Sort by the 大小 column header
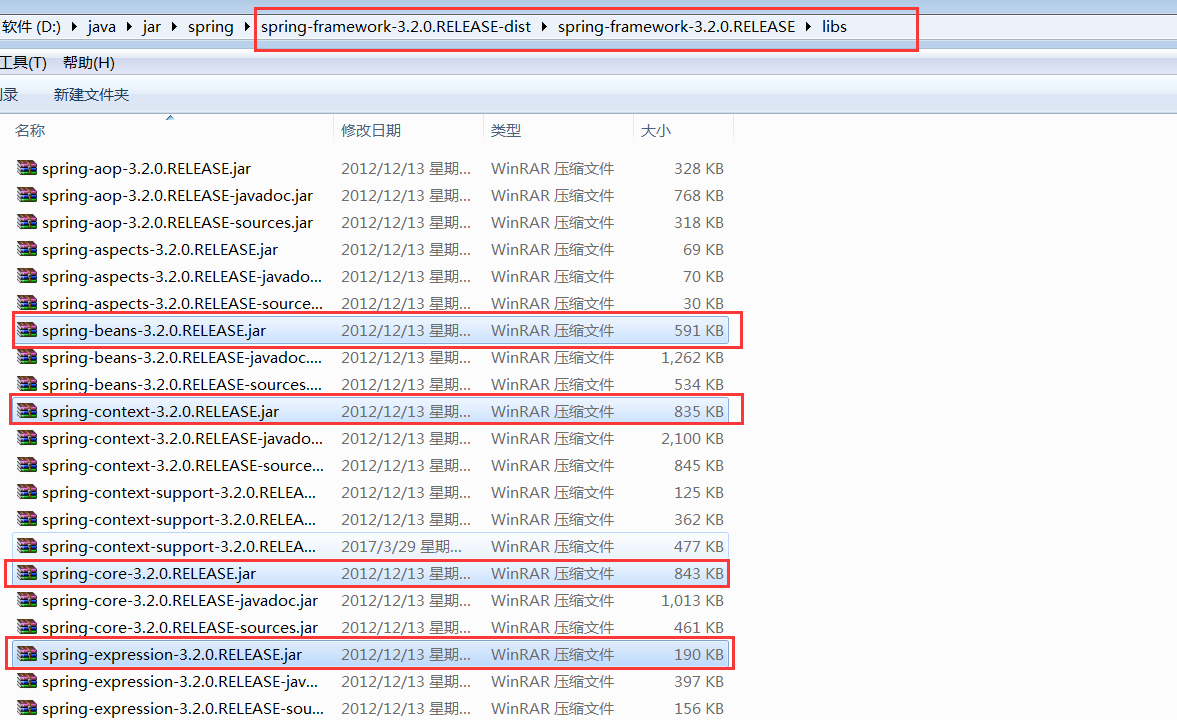1177x720 pixels. (x=656, y=130)
